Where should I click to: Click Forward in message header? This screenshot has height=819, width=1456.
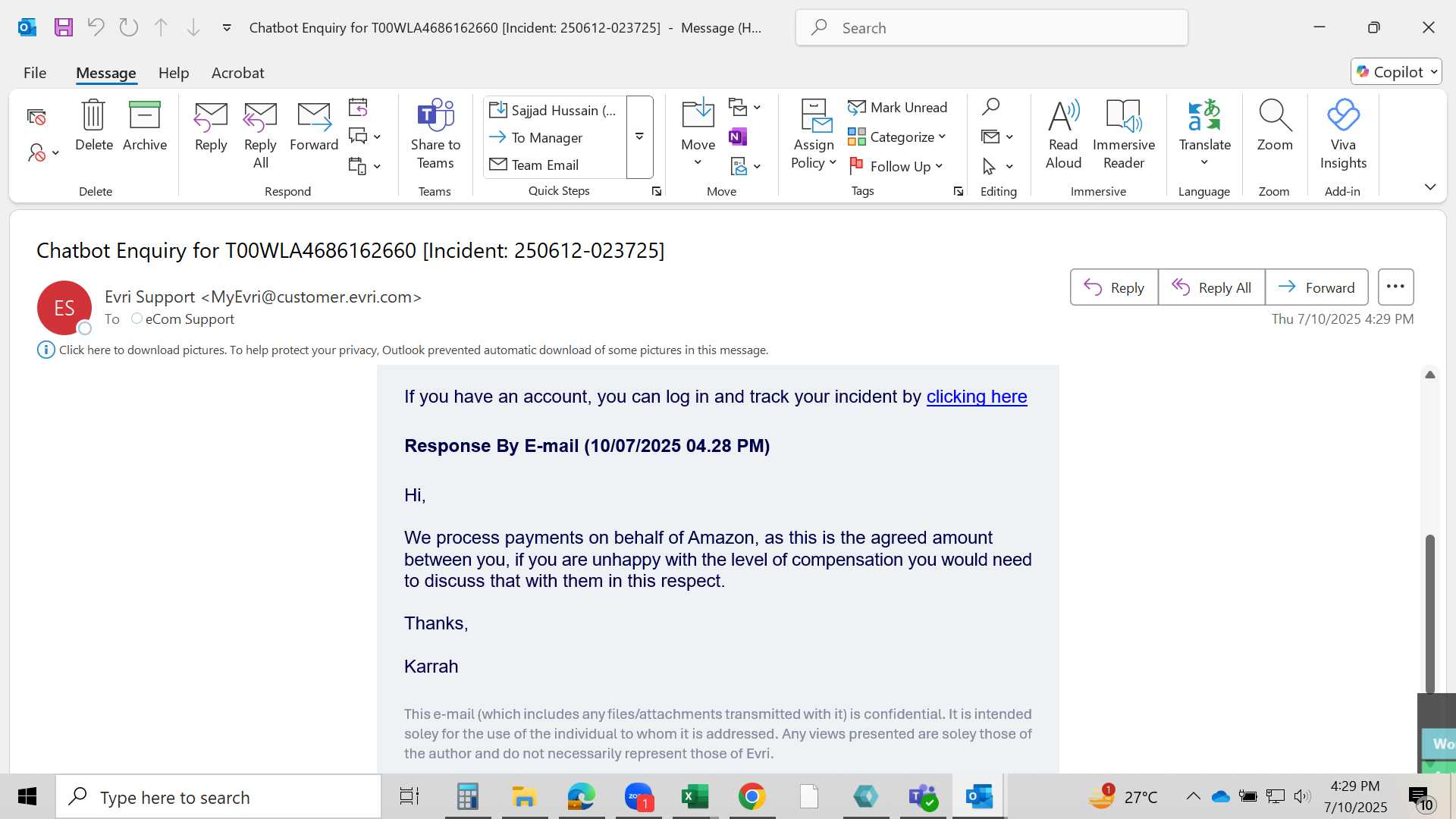[x=1316, y=287]
